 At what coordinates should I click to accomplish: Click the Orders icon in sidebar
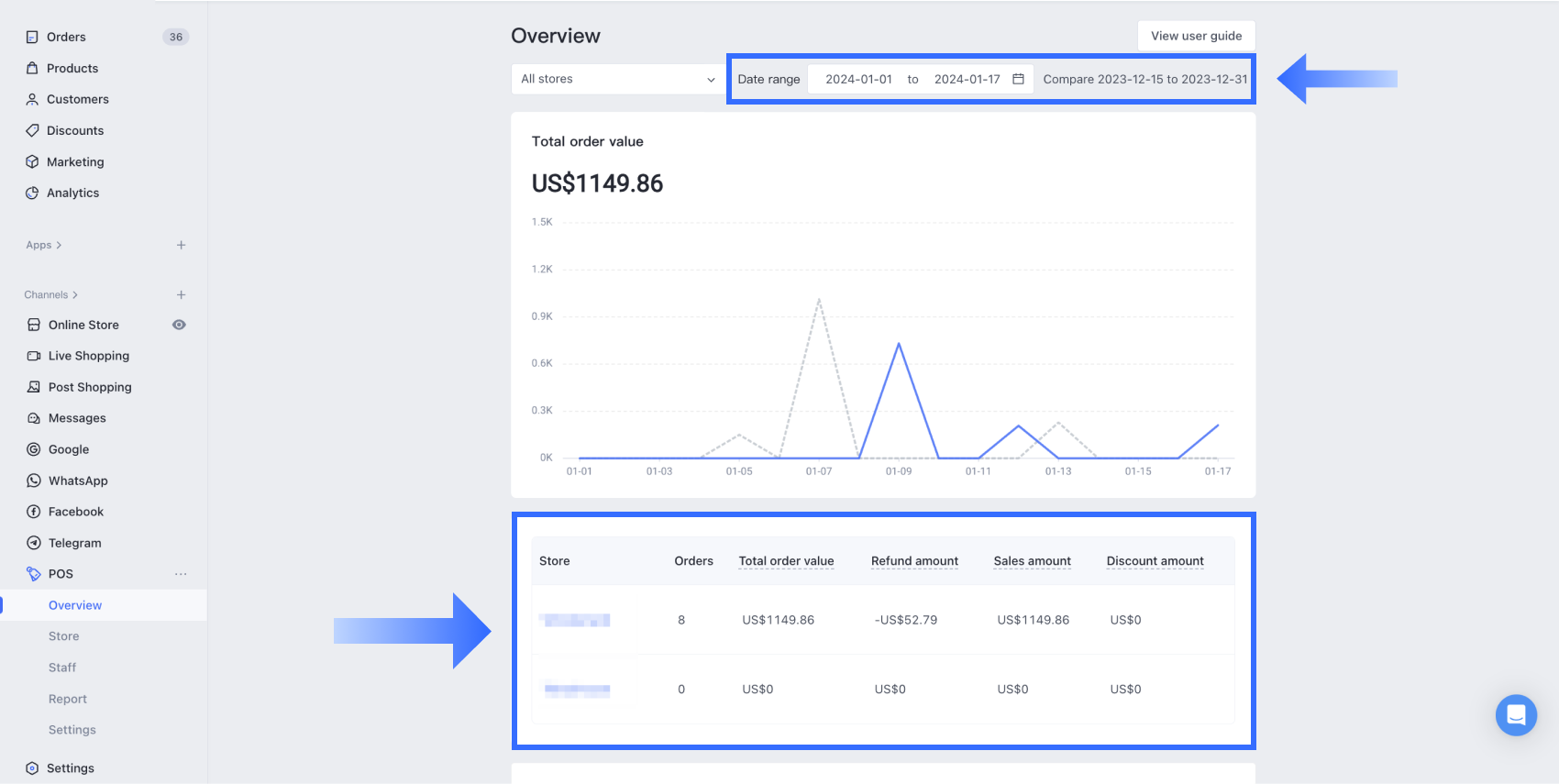tap(32, 37)
